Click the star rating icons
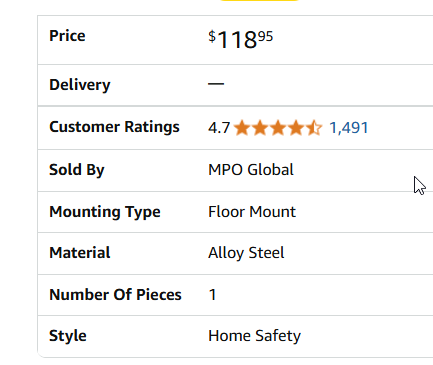The height and width of the screenshot is (365, 433). point(278,128)
